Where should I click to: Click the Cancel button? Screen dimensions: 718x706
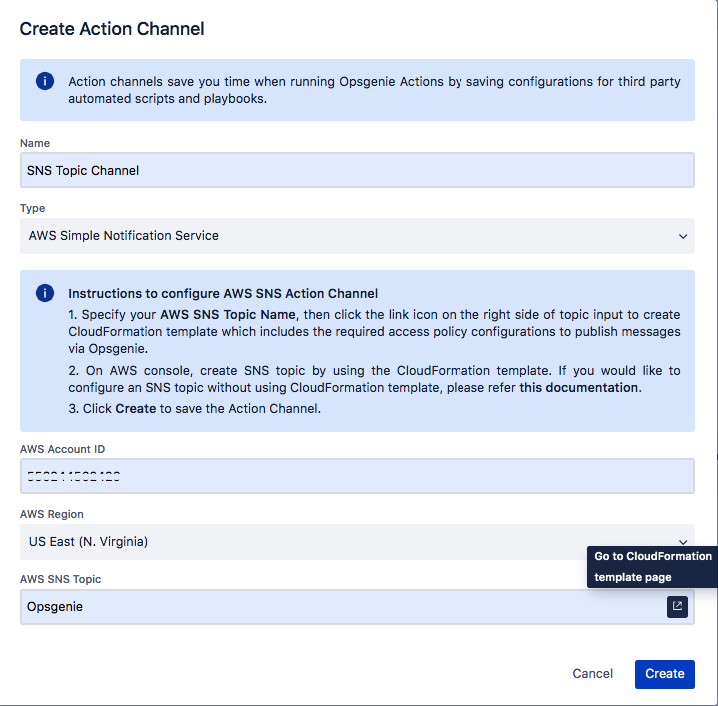[x=593, y=674]
